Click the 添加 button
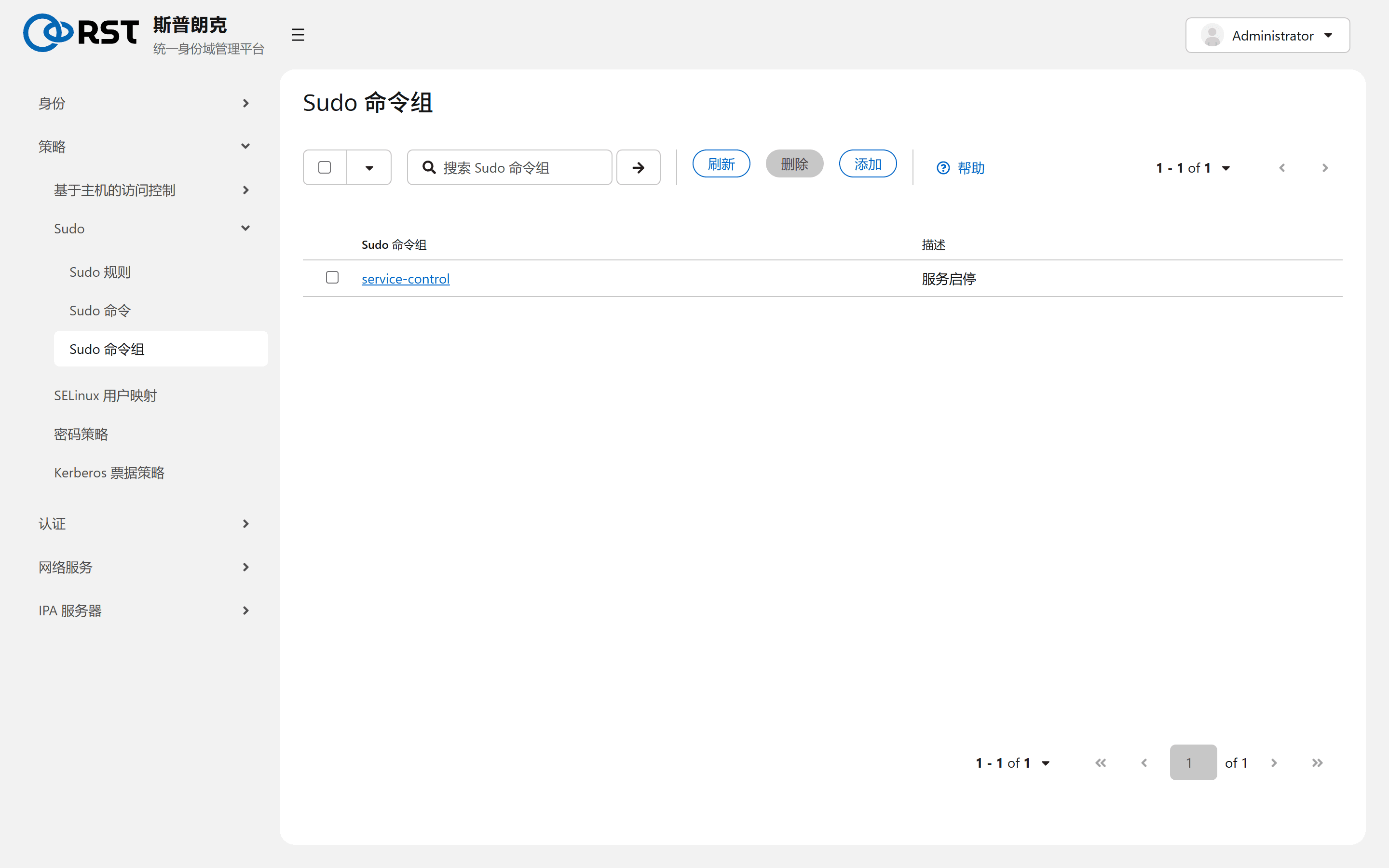 pyautogui.click(x=868, y=163)
